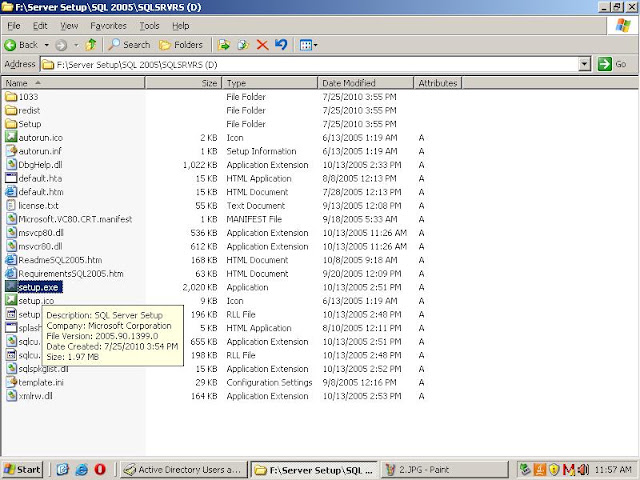640x480 pixels.
Task: Sort by Attributes column header
Action: click(438, 83)
